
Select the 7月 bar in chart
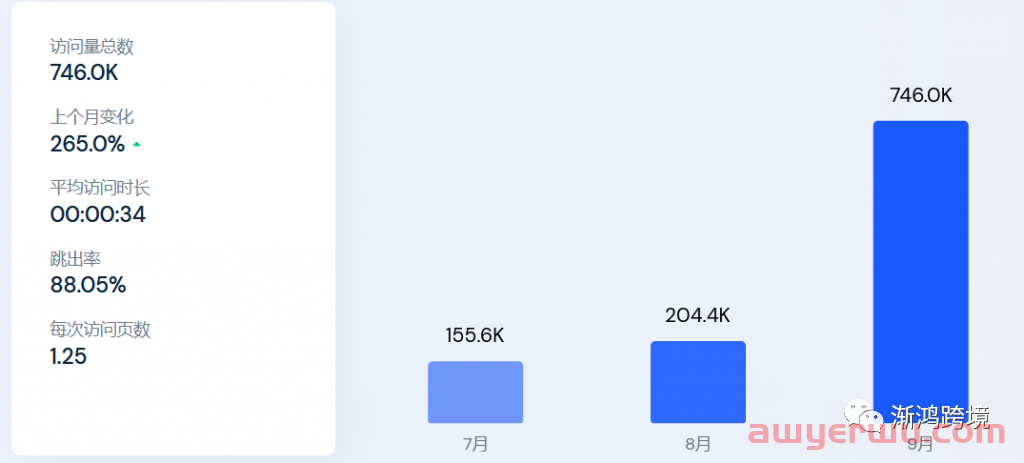click(475, 392)
